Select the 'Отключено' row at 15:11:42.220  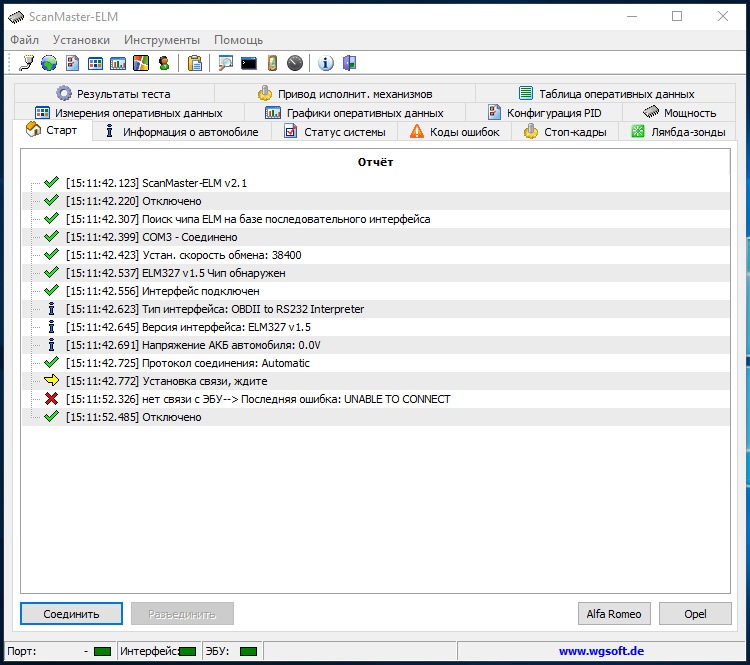pos(375,201)
